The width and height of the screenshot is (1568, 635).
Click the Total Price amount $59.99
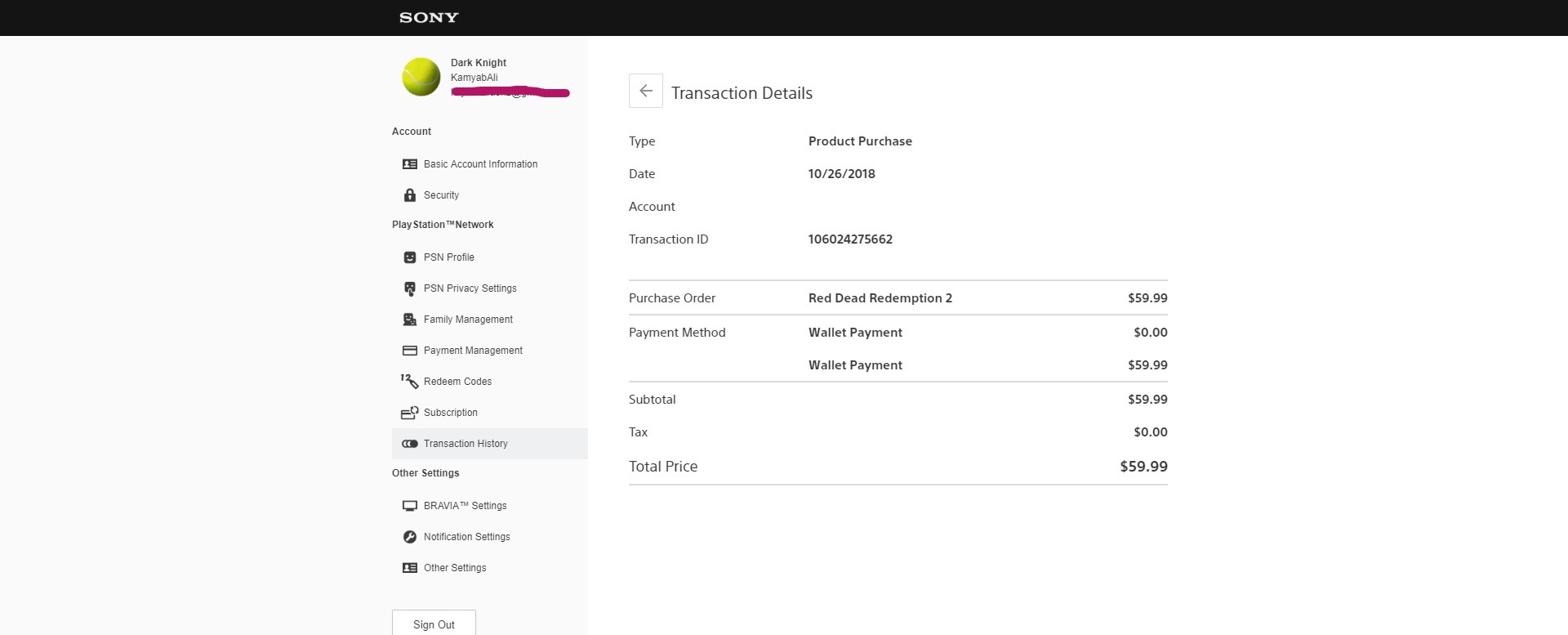[x=1143, y=467]
